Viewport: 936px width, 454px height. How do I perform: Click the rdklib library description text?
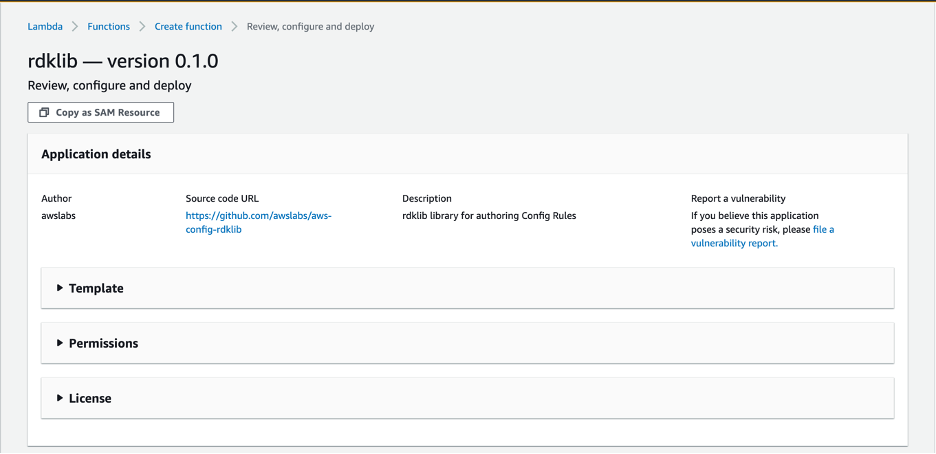(x=489, y=216)
